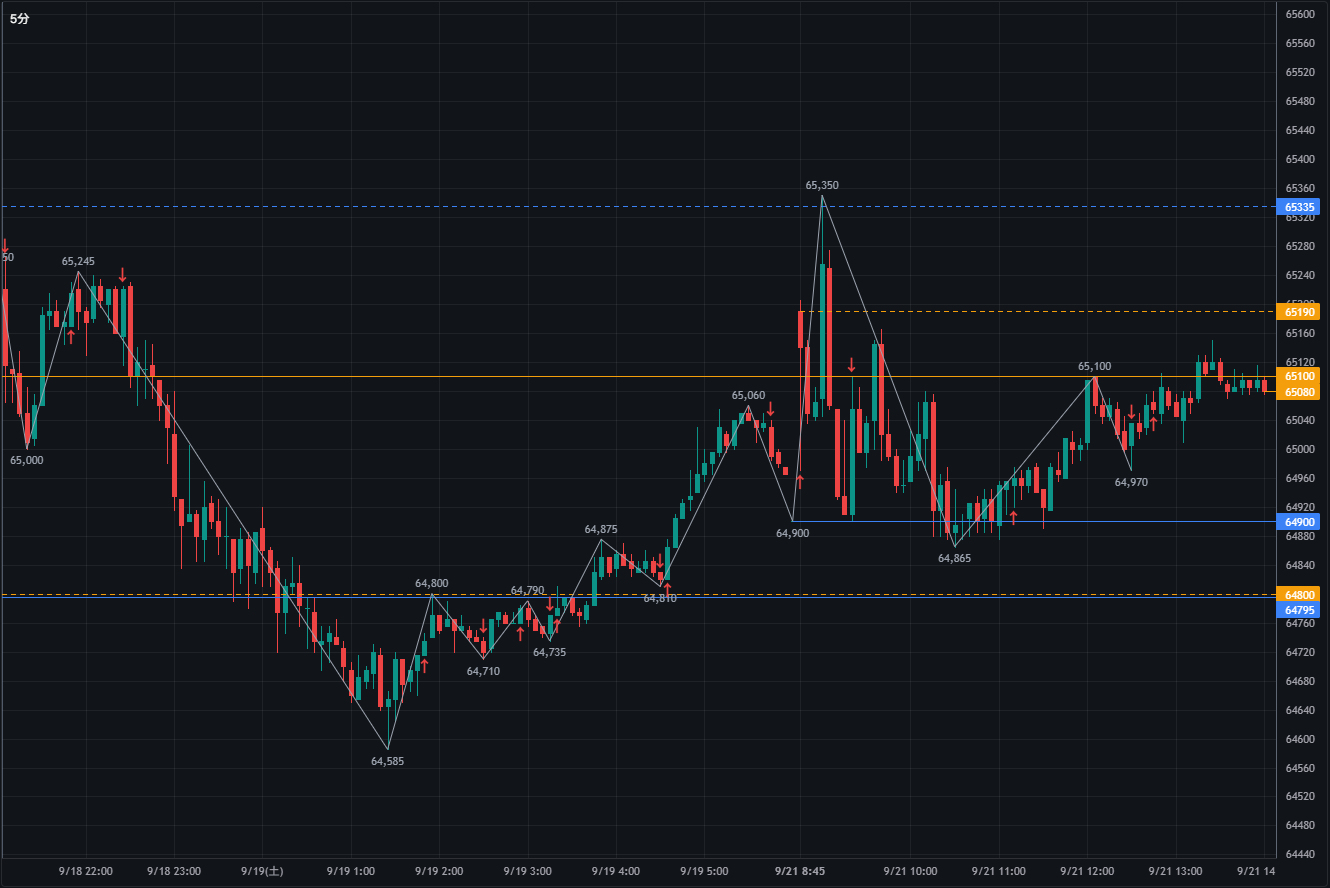Image resolution: width=1330 pixels, height=888 pixels.
Task: Click the 65,350 swing high label
Action: [822, 185]
